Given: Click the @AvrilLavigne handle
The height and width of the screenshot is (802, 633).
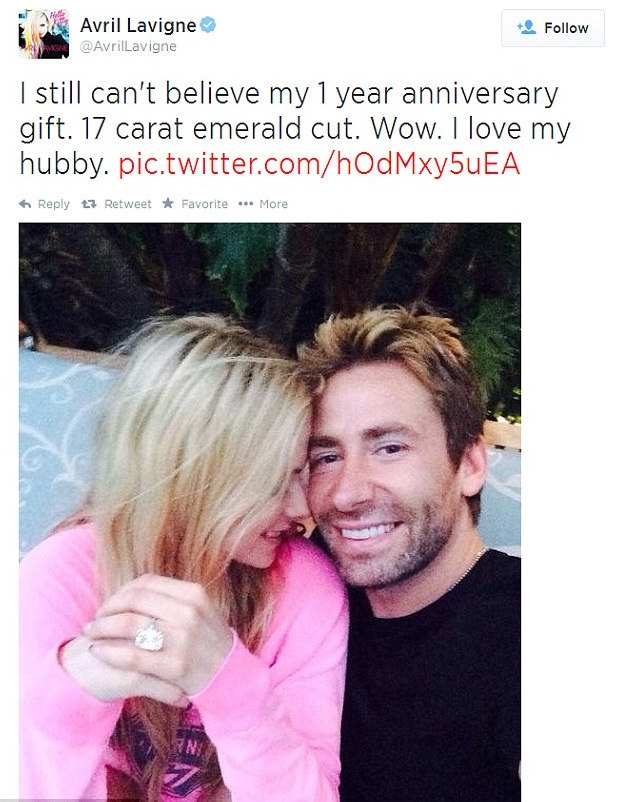Looking at the screenshot, I should click(x=128, y=46).
